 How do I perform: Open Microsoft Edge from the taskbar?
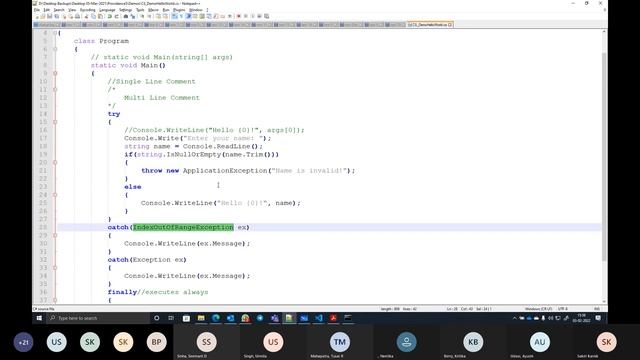[x=216, y=318]
